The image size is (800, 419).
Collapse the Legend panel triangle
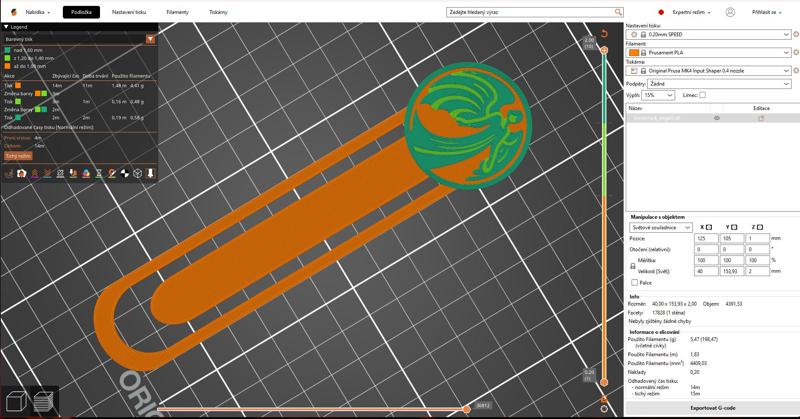(6, 27)
